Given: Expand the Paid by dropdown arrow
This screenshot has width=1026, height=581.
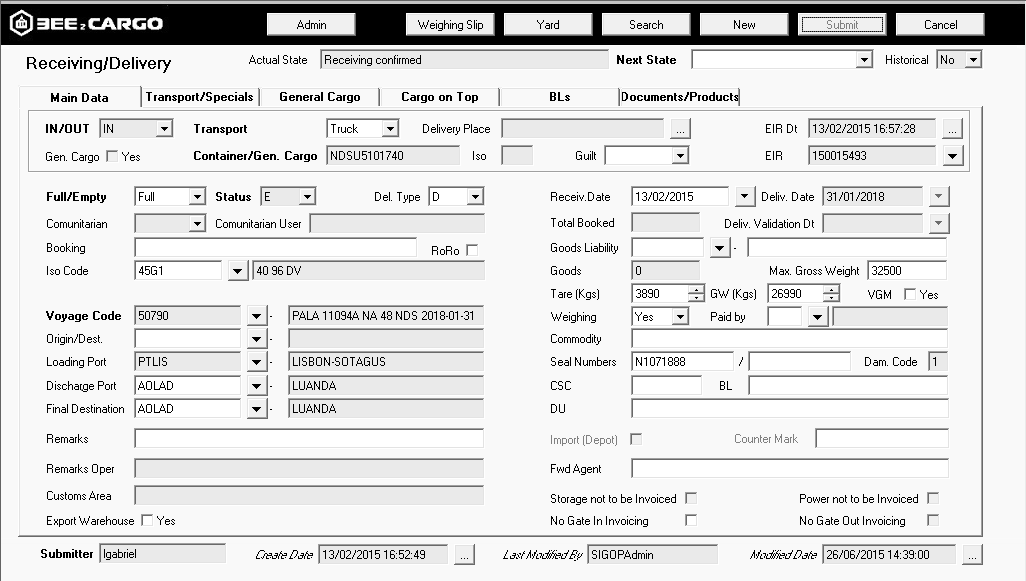Looking at the screenshot, I should pyautogui.click(x=817, y=317).
